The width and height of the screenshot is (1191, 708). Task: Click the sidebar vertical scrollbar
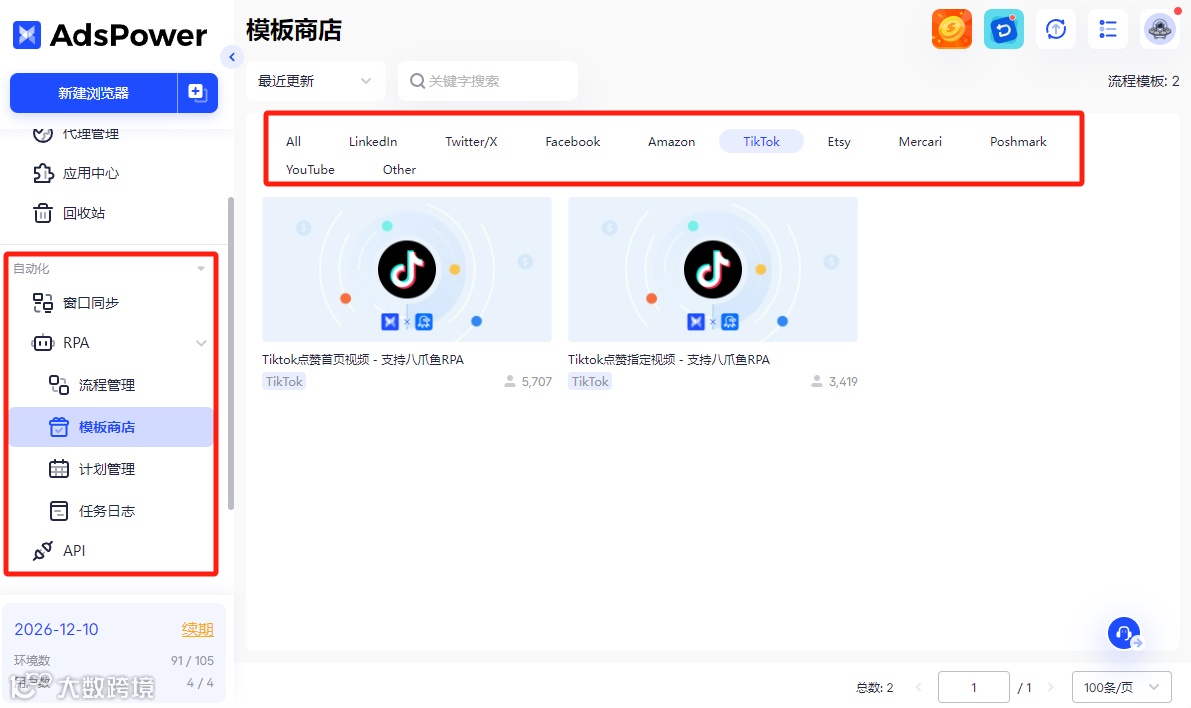tap(231, 353)
